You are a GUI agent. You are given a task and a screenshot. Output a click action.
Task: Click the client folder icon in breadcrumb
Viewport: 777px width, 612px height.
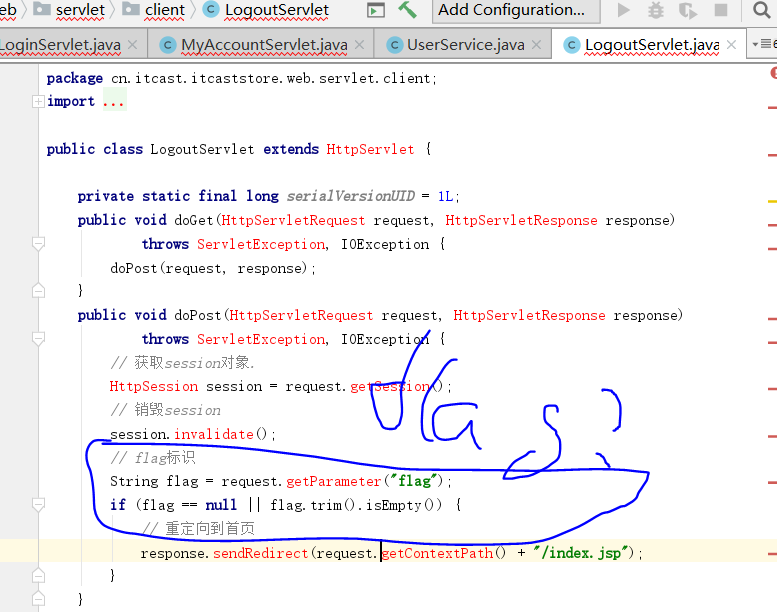pyautogui.click(x=131, y=9)
